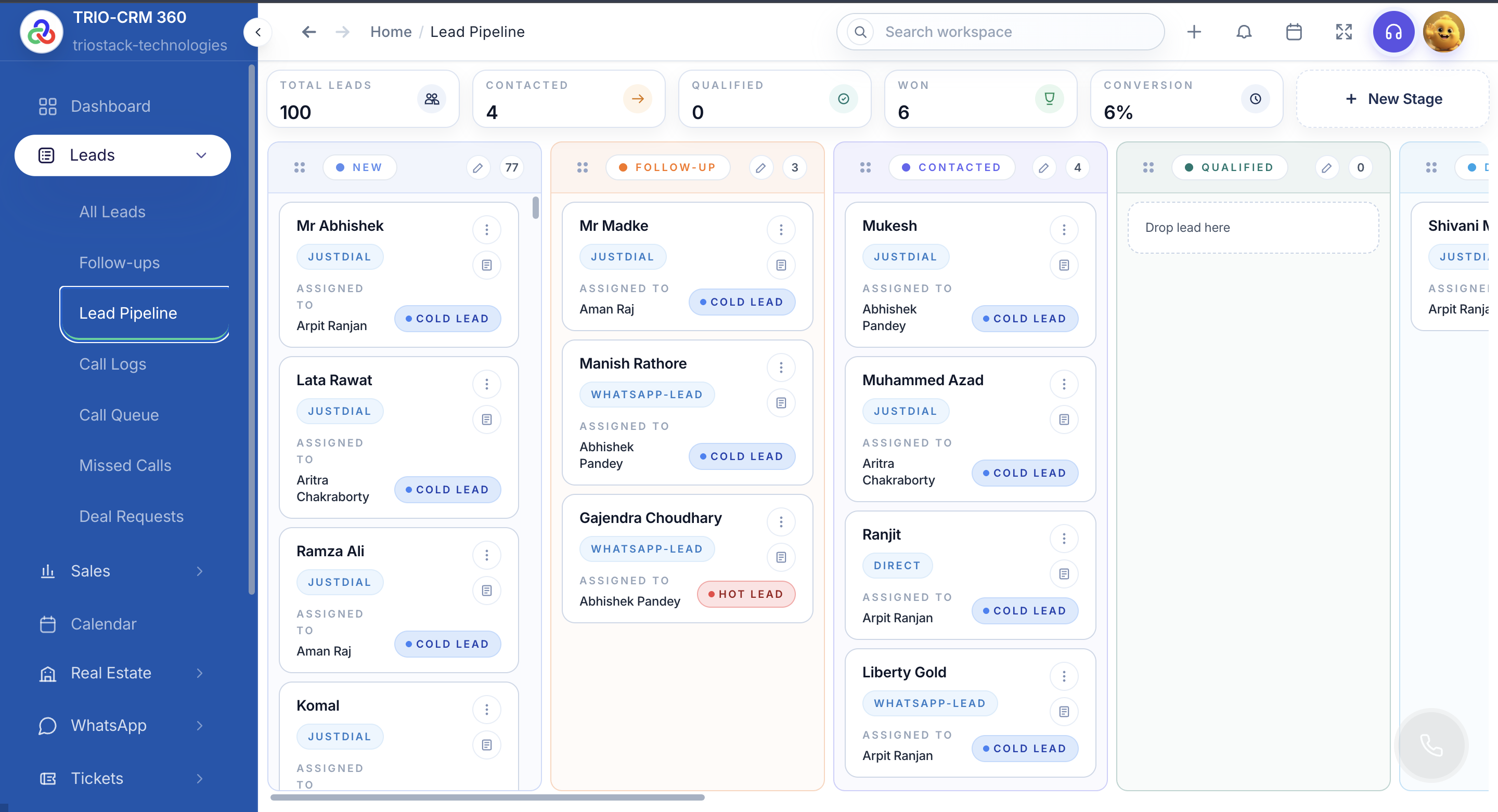Open options menu on Mr Abhishek card
Viewport: 1498px width, 812px height.
click(487, 230)
